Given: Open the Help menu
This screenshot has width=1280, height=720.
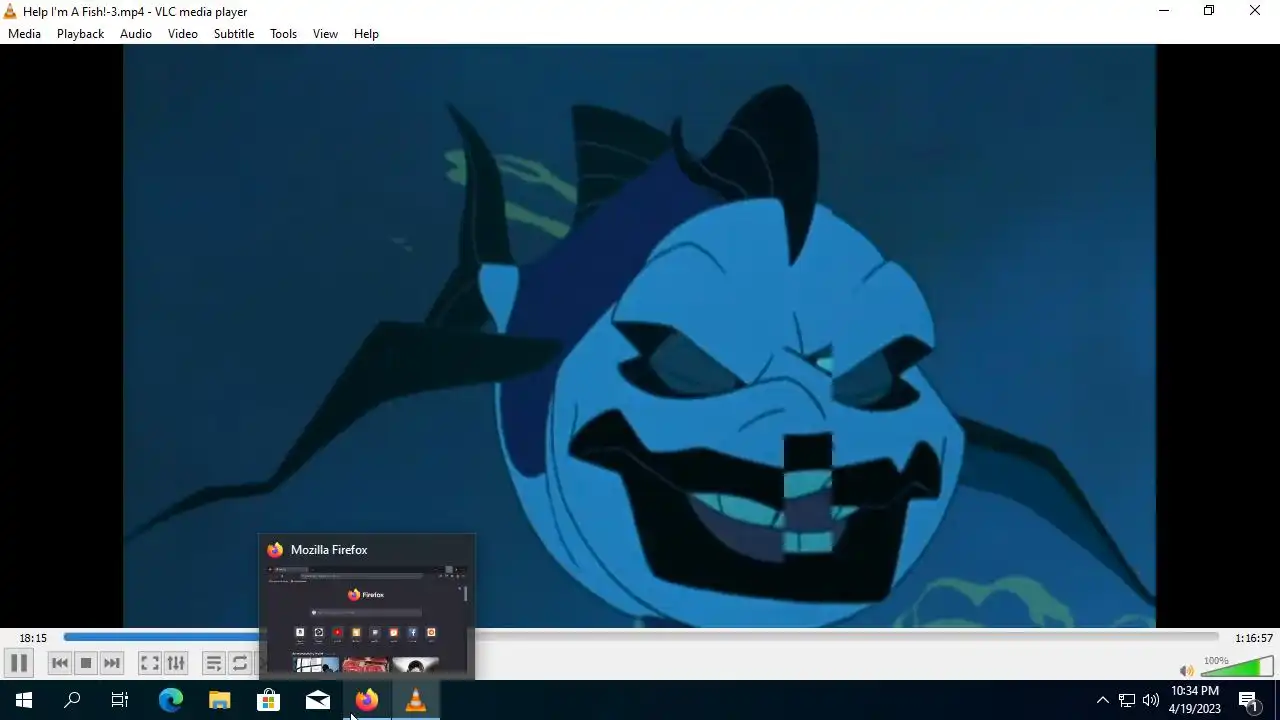Looking at the screenshot, I should (x=366, y=34).
